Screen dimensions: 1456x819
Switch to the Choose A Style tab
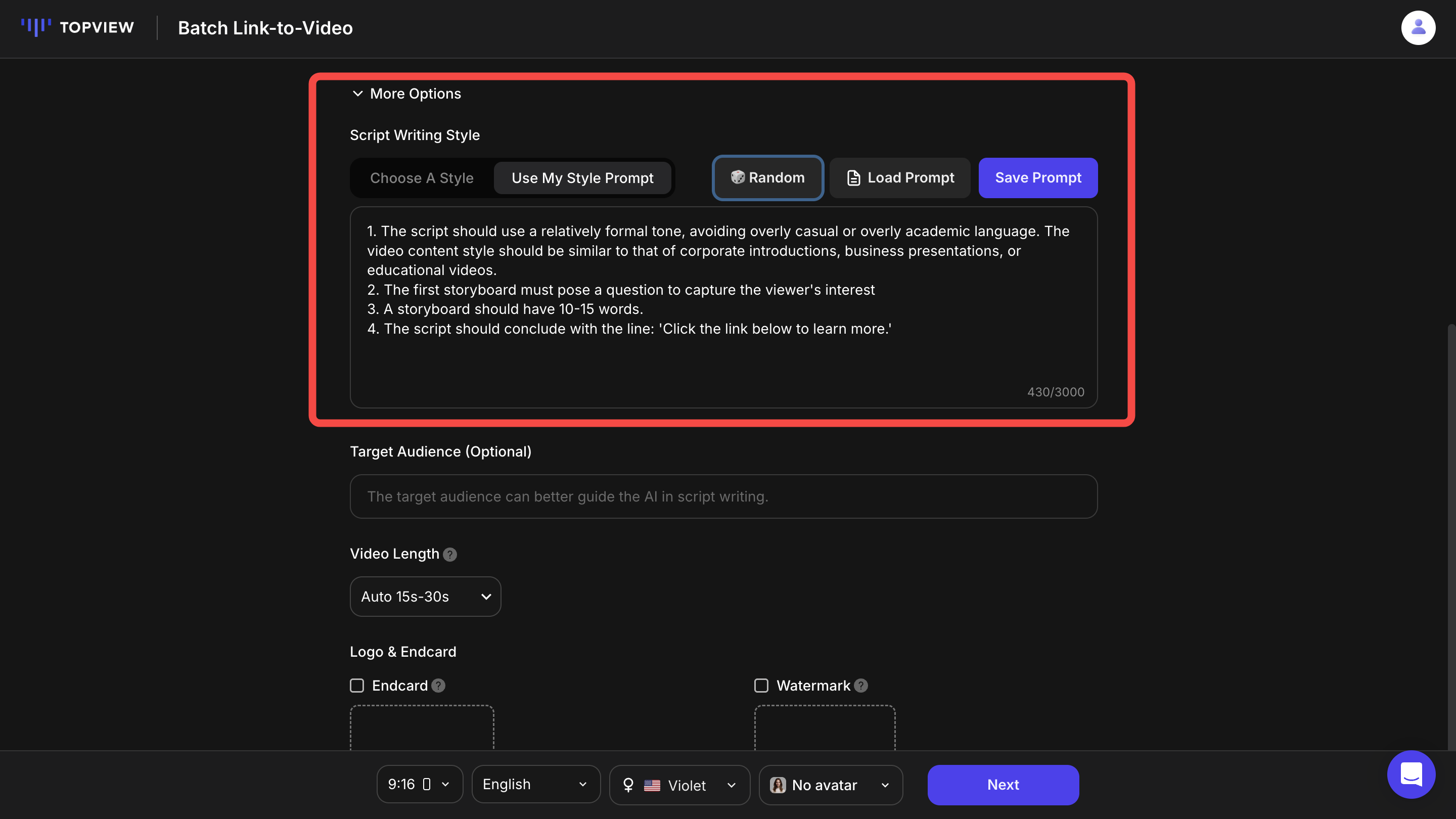pyautogui.click(x=422, y=177)
